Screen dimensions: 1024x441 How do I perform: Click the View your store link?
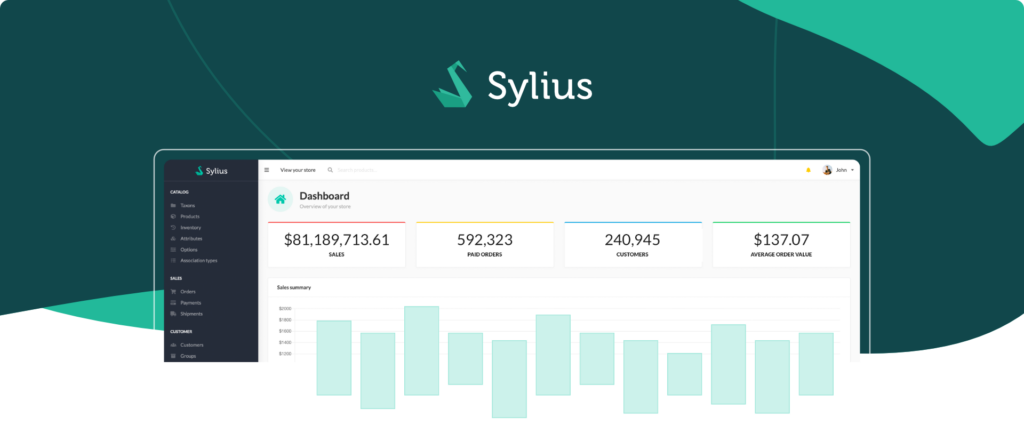(297, 170)
